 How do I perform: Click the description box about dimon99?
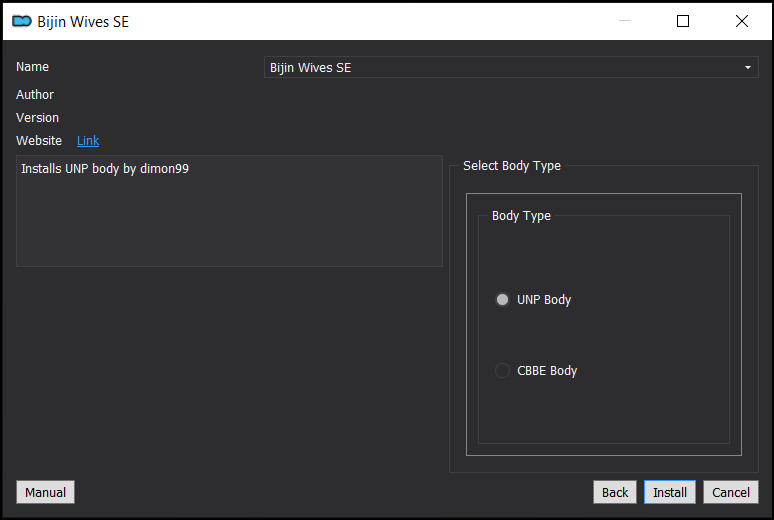(x=229, y=211)
